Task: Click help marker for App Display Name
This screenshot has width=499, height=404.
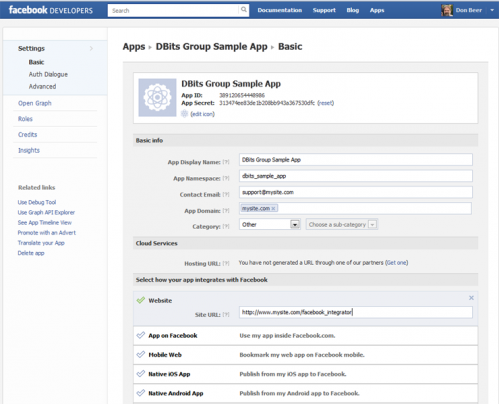Action: click(x=226, y=162)
